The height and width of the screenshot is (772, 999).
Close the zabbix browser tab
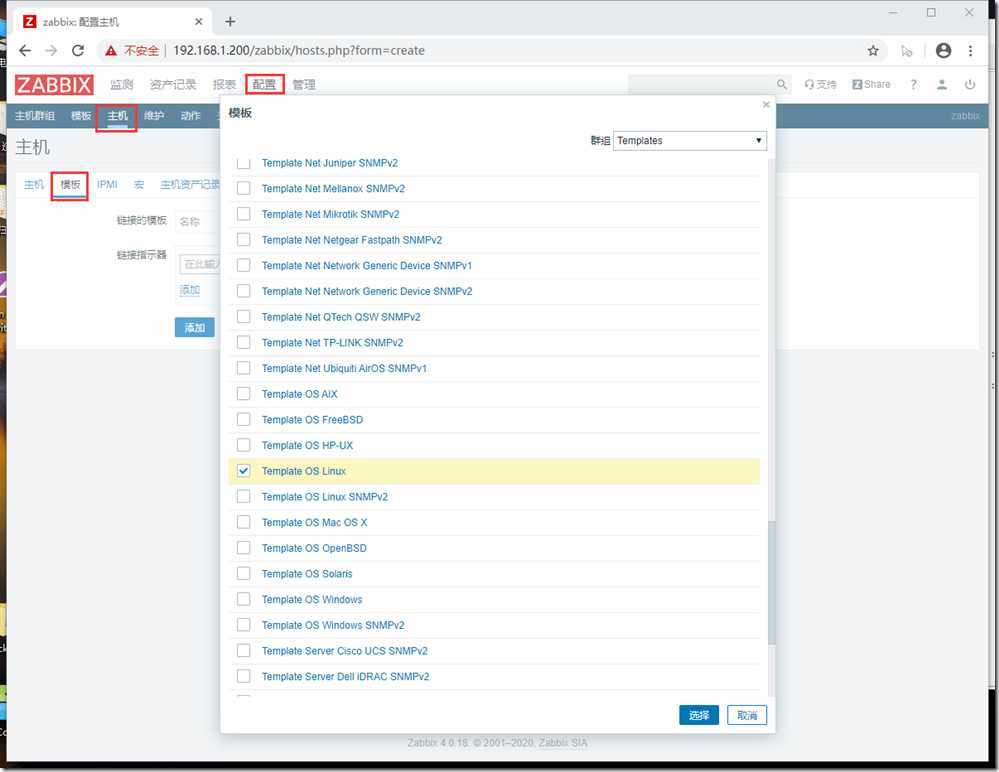tap(199, 22)
